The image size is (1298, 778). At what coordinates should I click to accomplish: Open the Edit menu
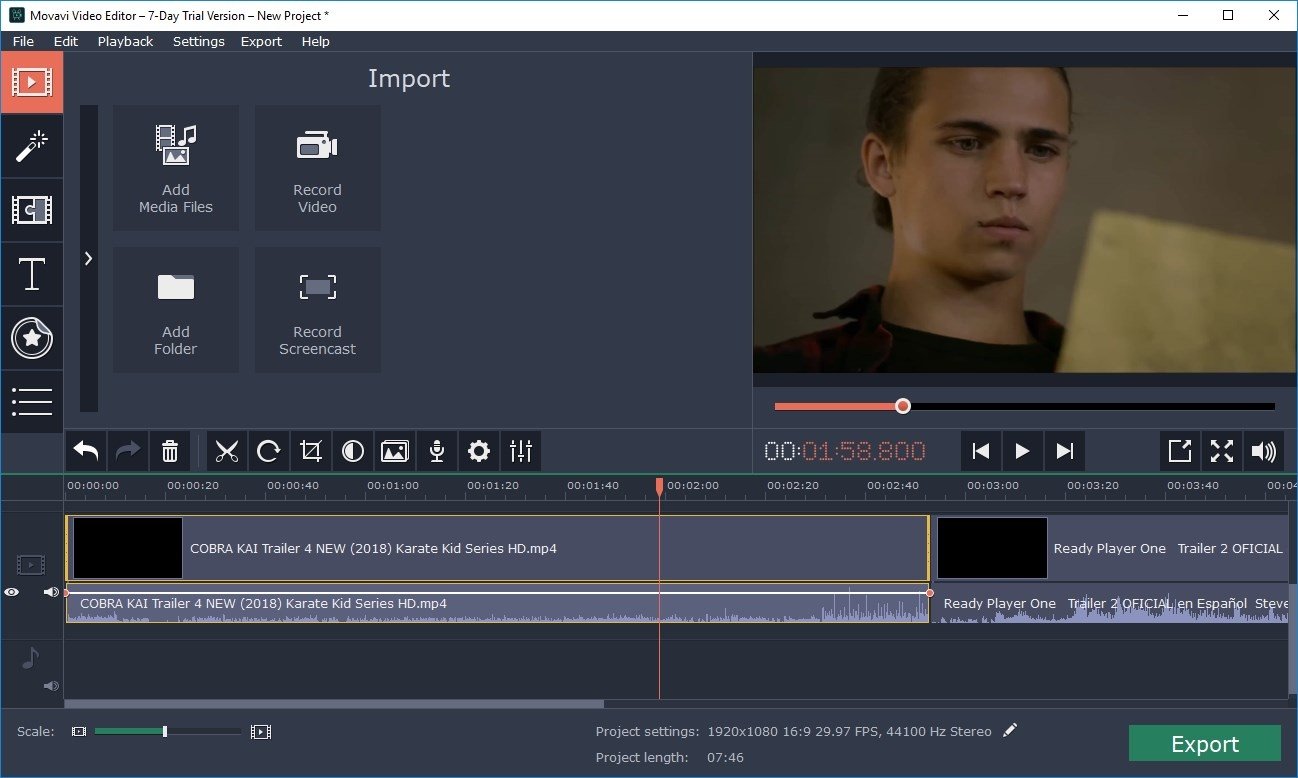(66, 41)
